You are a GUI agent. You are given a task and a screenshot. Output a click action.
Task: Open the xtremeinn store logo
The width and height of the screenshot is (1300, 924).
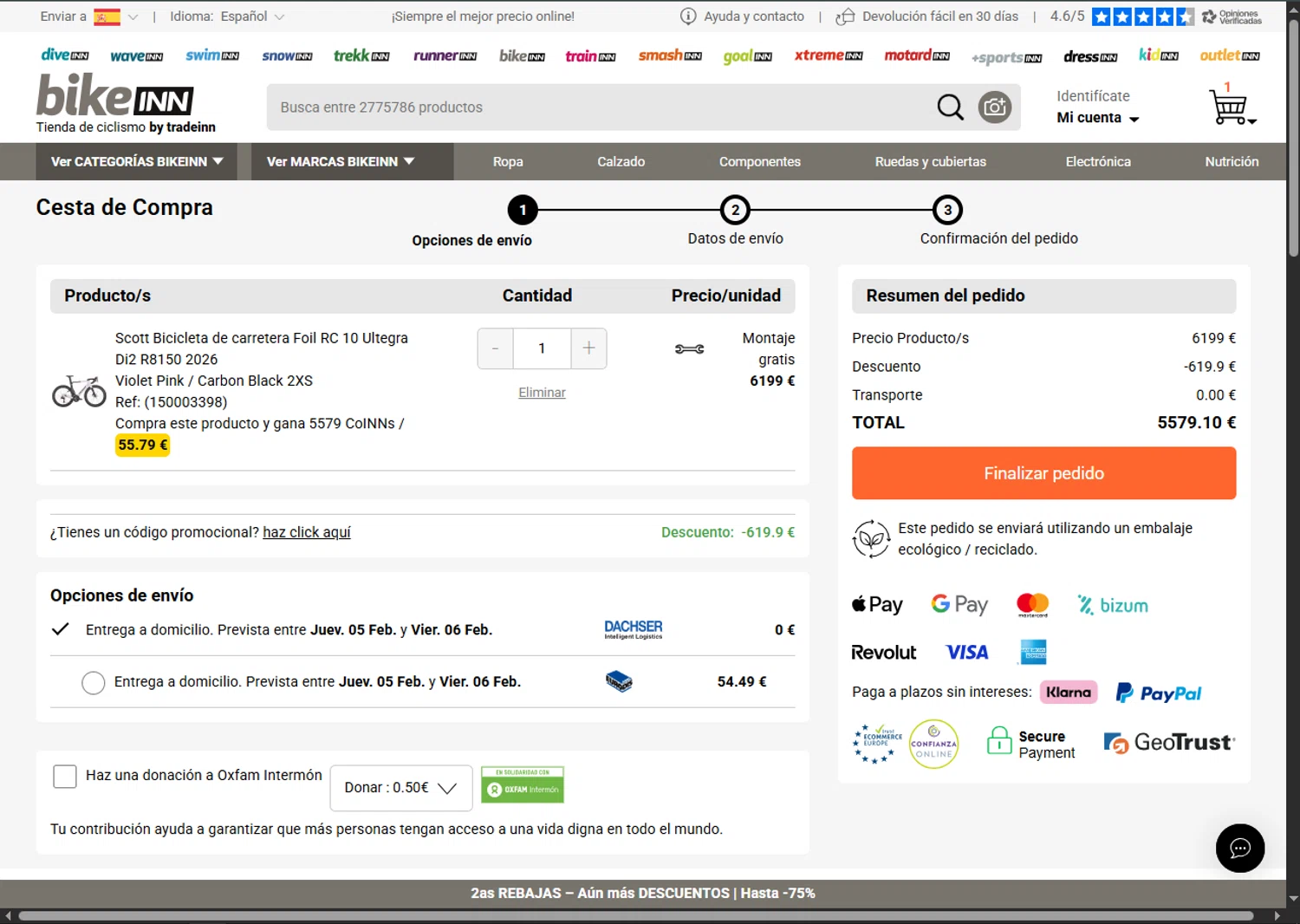[x=829, y=55]
